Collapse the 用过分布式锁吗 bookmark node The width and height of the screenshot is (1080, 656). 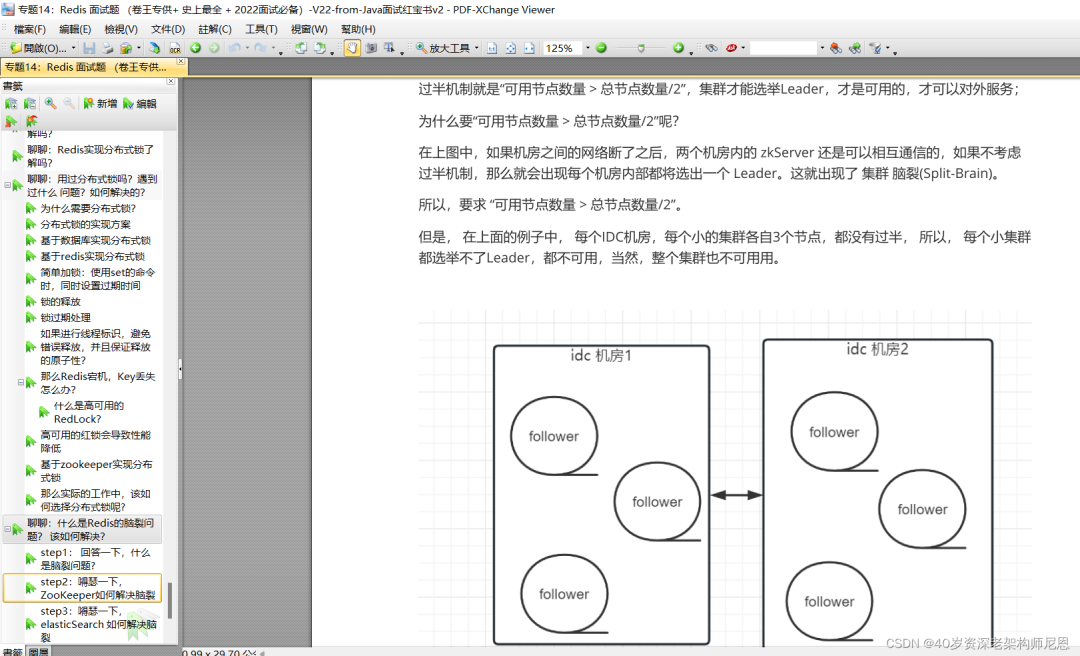point(8,185)
